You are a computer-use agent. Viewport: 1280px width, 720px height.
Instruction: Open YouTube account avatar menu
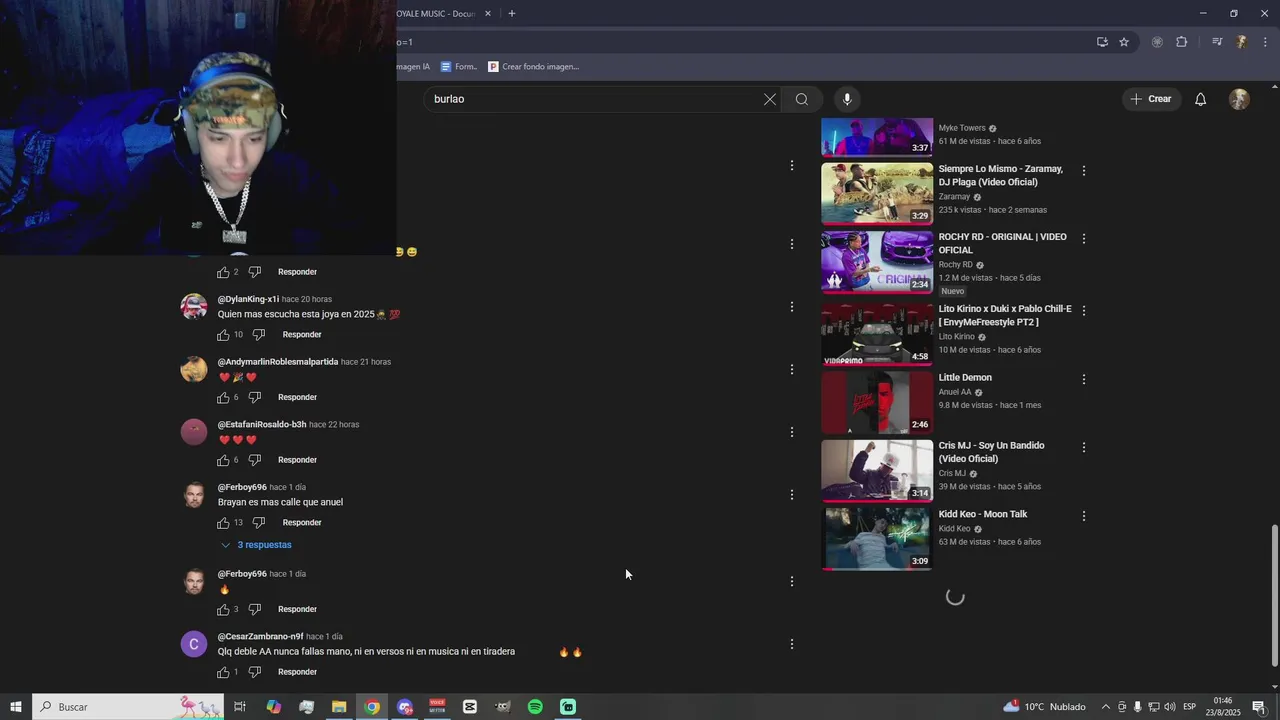(1239, 99)
